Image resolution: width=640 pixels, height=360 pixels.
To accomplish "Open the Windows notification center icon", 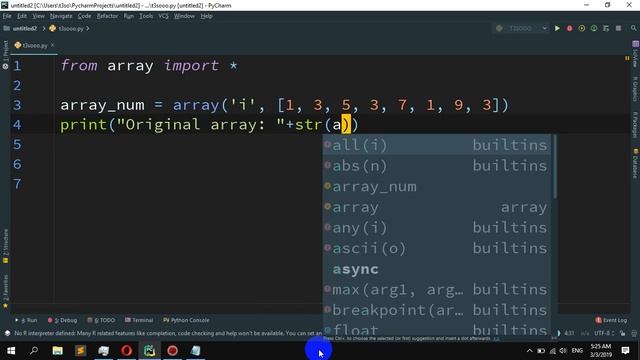I will click(x=625, y=351).
